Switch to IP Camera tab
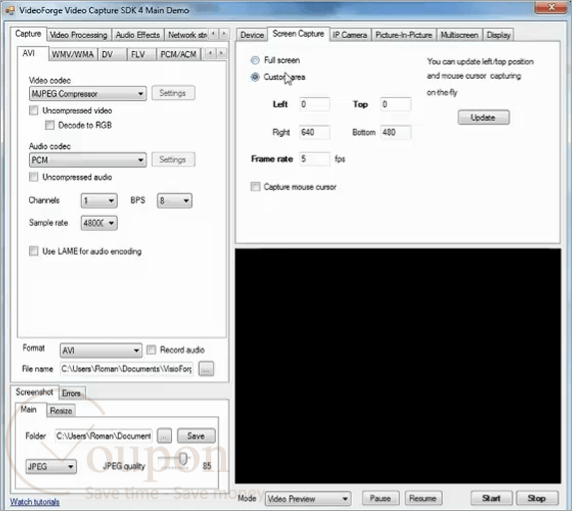The image size is (572, 511). pyautogui.click(x=350, y=35)
